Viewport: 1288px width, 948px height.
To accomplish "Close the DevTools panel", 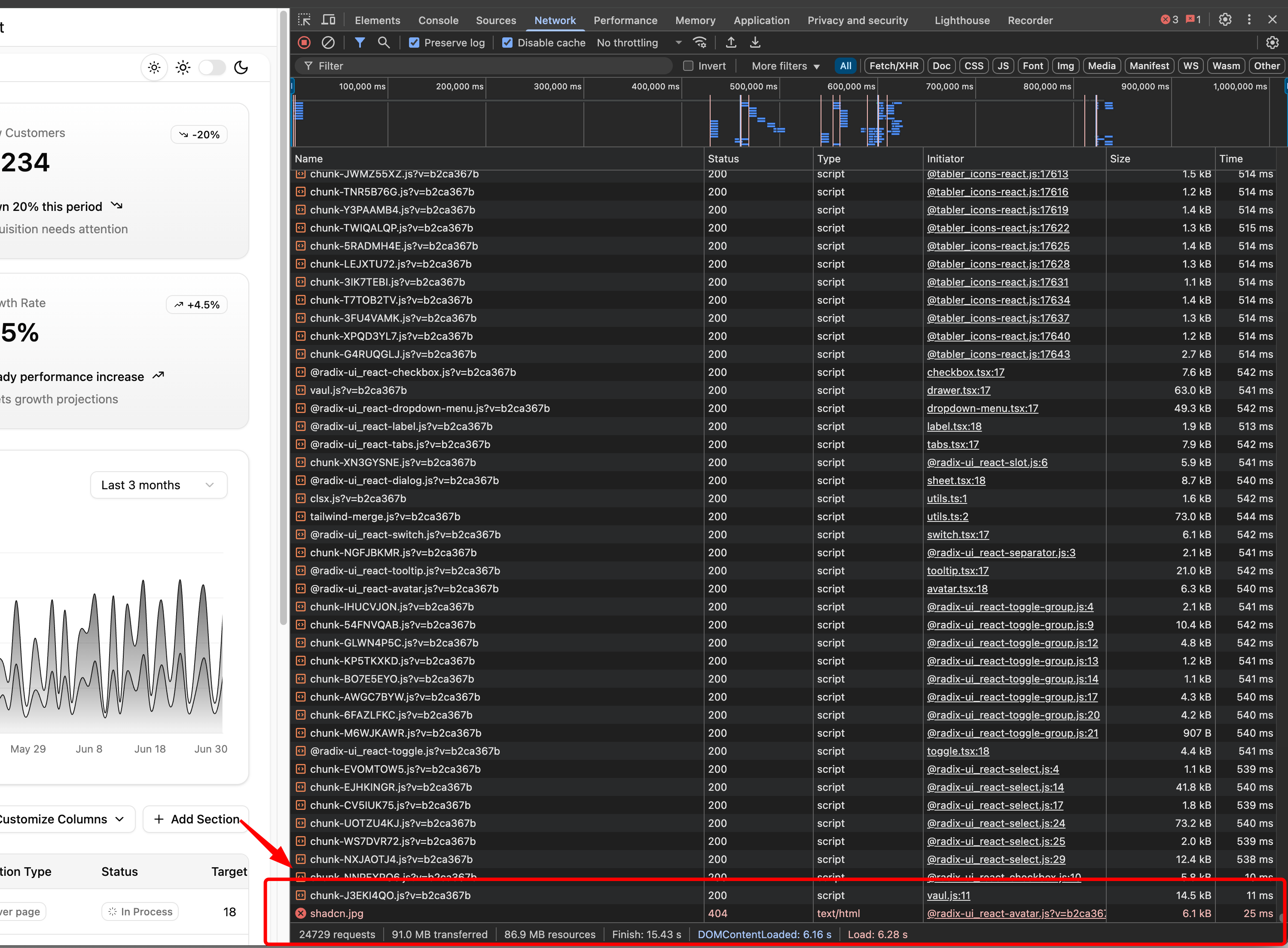I will (x=1273, y=19).
